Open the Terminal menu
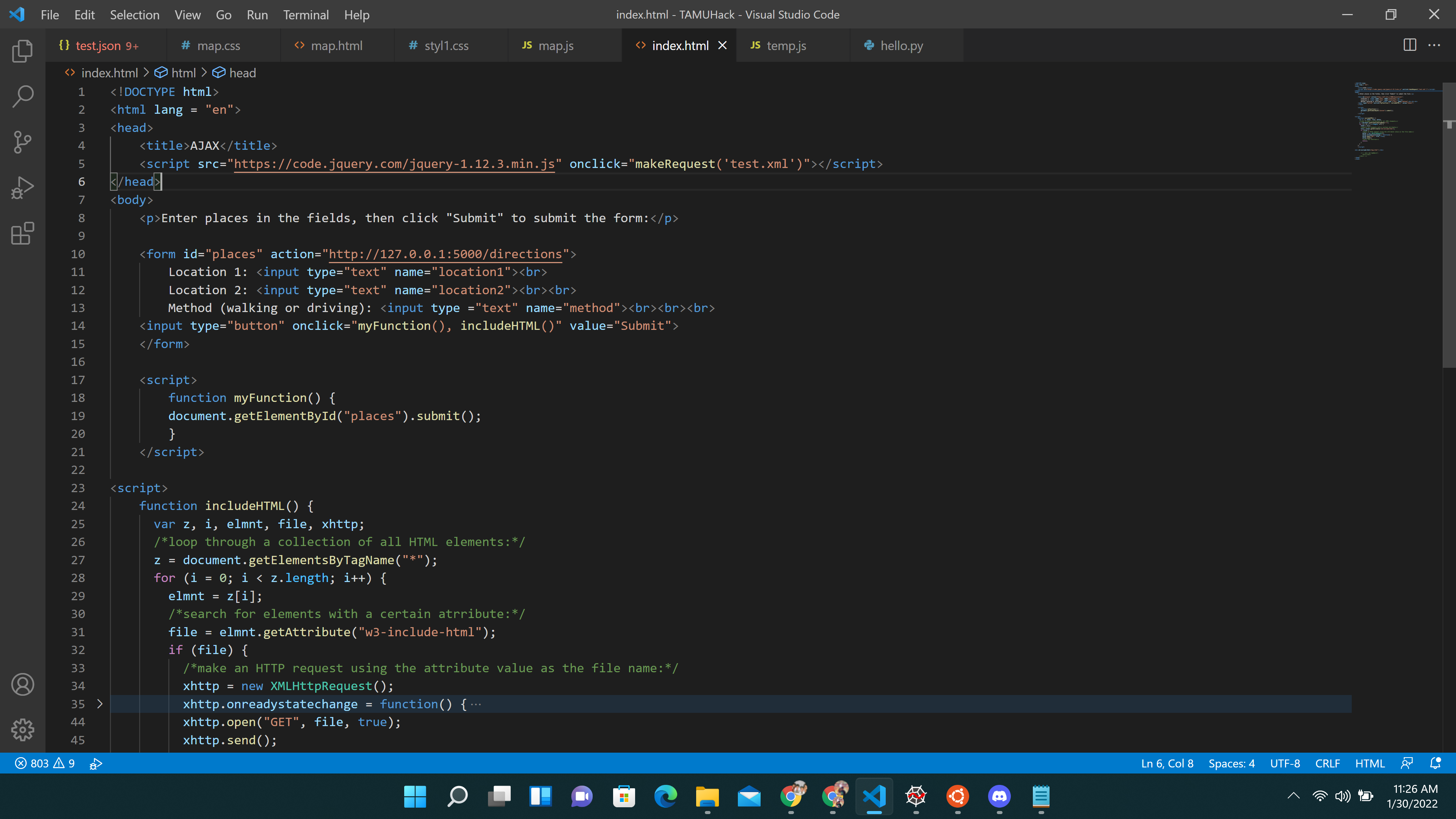The height and width of the screenshot is (819, 1456). pyautogui.click(x=306, y=15)
